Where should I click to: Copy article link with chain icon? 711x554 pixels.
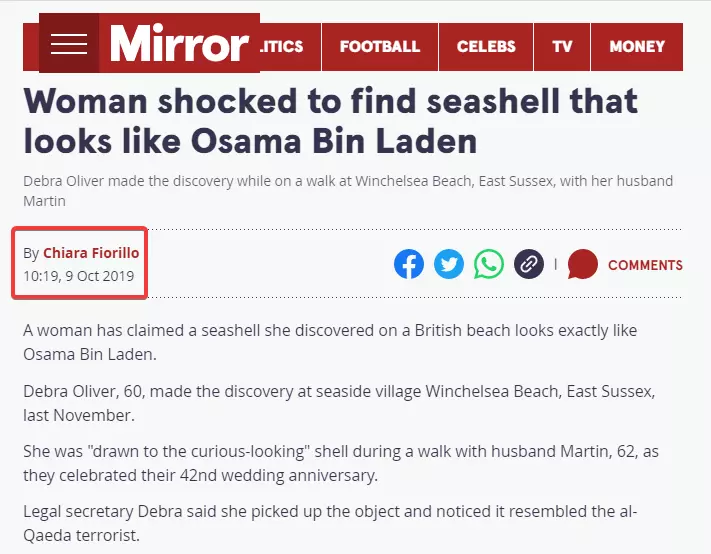pos(529,264)
